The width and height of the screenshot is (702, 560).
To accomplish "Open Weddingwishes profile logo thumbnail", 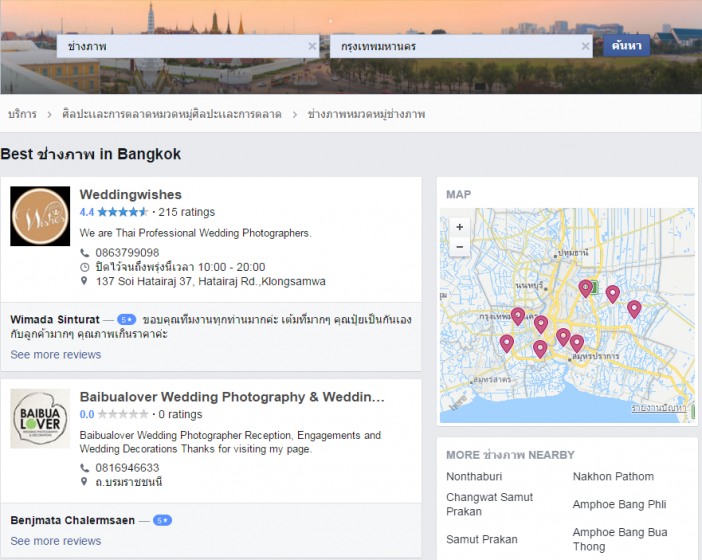I will [x=40, y=216].
